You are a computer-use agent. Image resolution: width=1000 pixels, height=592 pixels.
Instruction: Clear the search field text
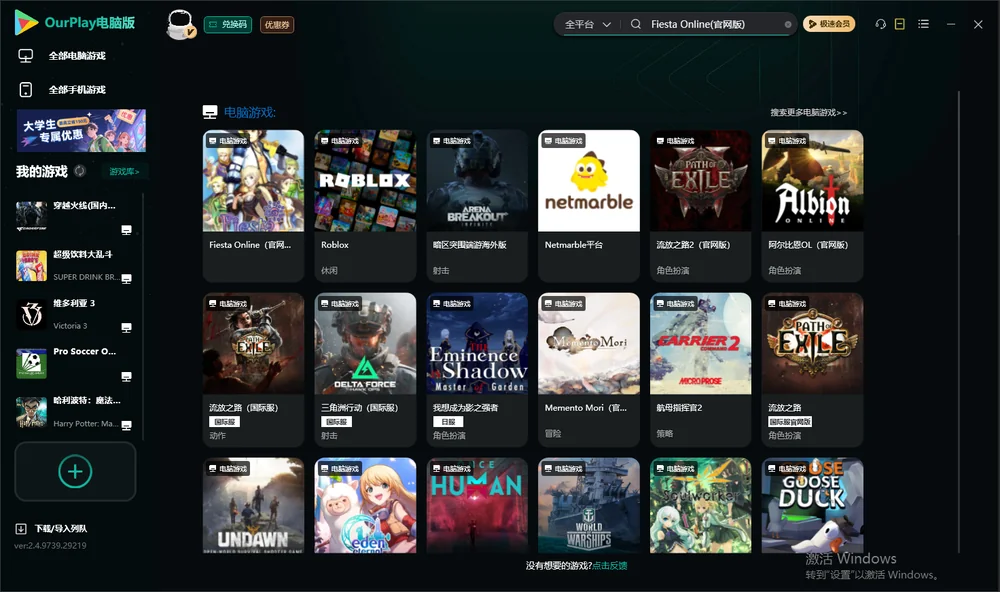click(x=788, y=24)
